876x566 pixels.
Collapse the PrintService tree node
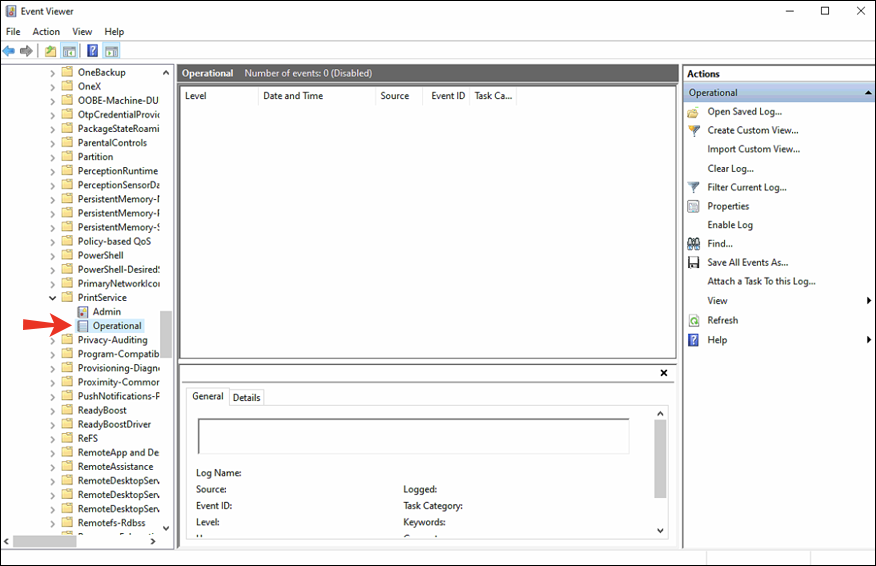(x=53, y=298)
